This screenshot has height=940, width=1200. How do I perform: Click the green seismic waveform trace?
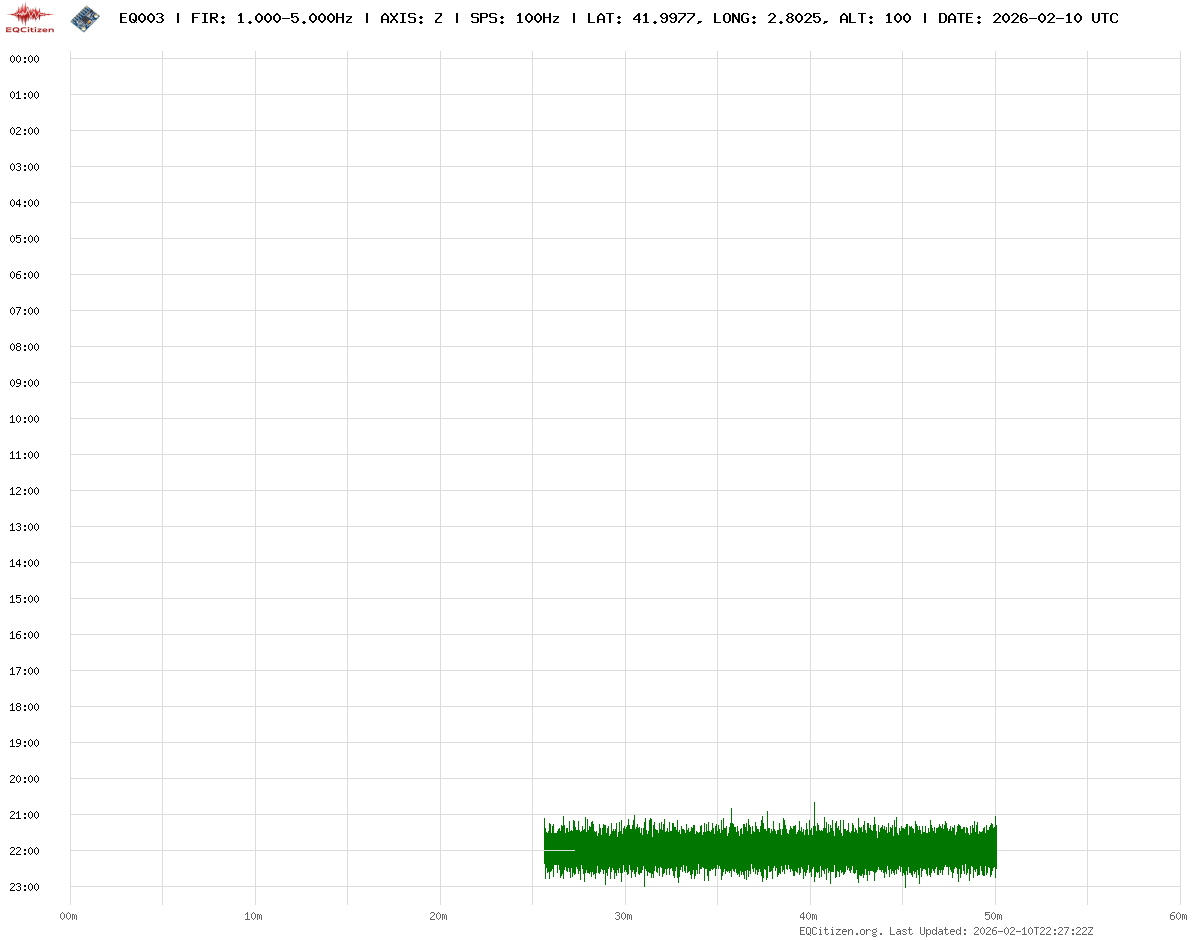[770, 851]
